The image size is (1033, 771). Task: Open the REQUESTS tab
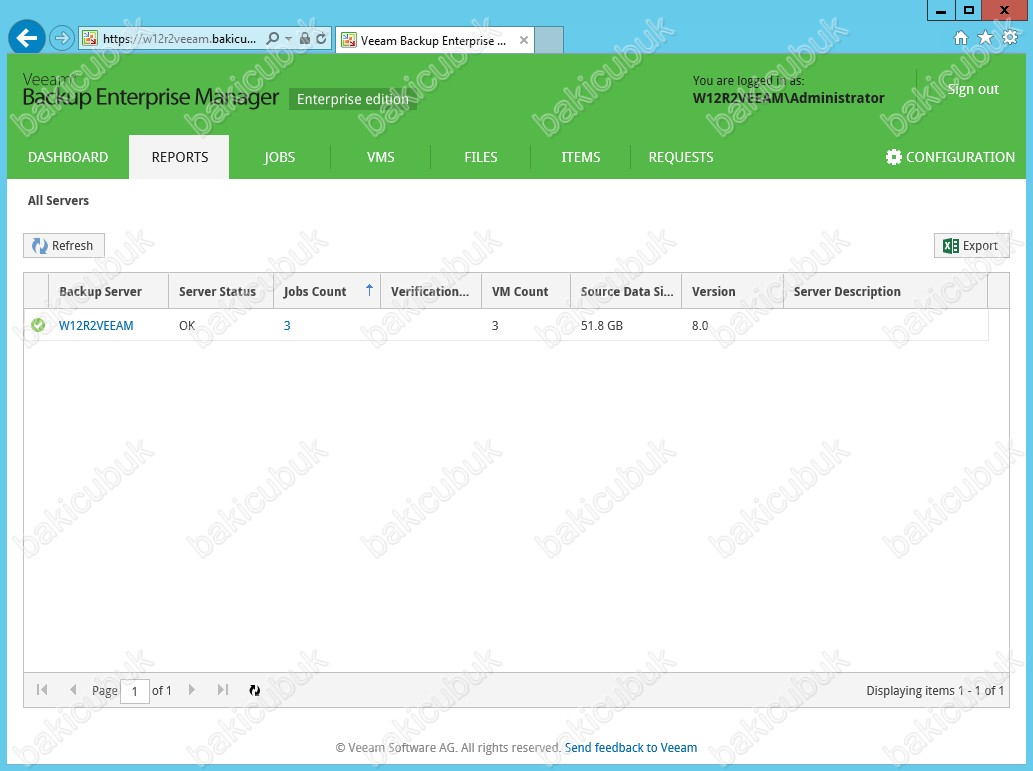681,157
